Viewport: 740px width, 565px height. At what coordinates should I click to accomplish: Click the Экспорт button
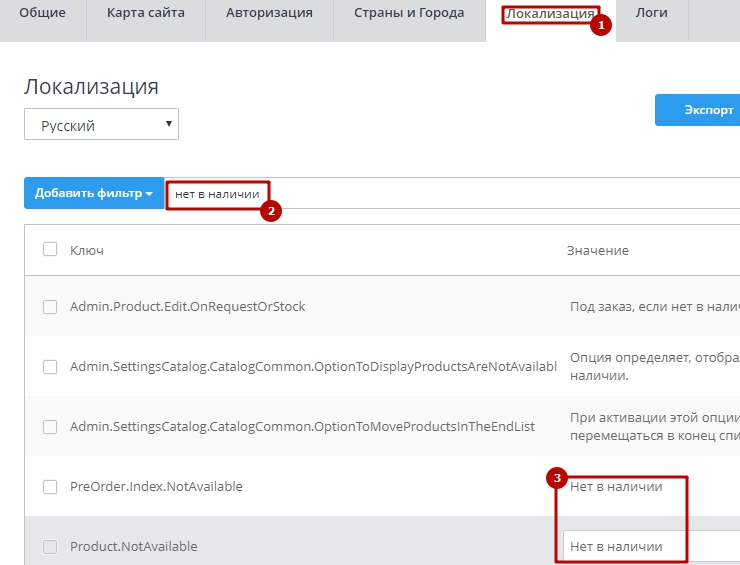click(700, 110)
